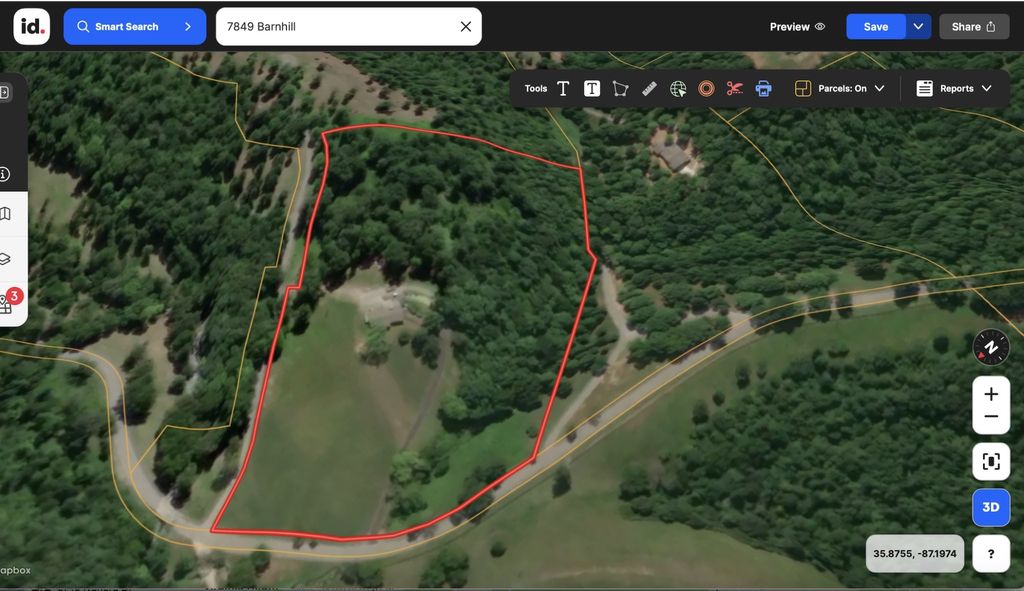Click the globe with cursor tool

[x=678, y=89]
